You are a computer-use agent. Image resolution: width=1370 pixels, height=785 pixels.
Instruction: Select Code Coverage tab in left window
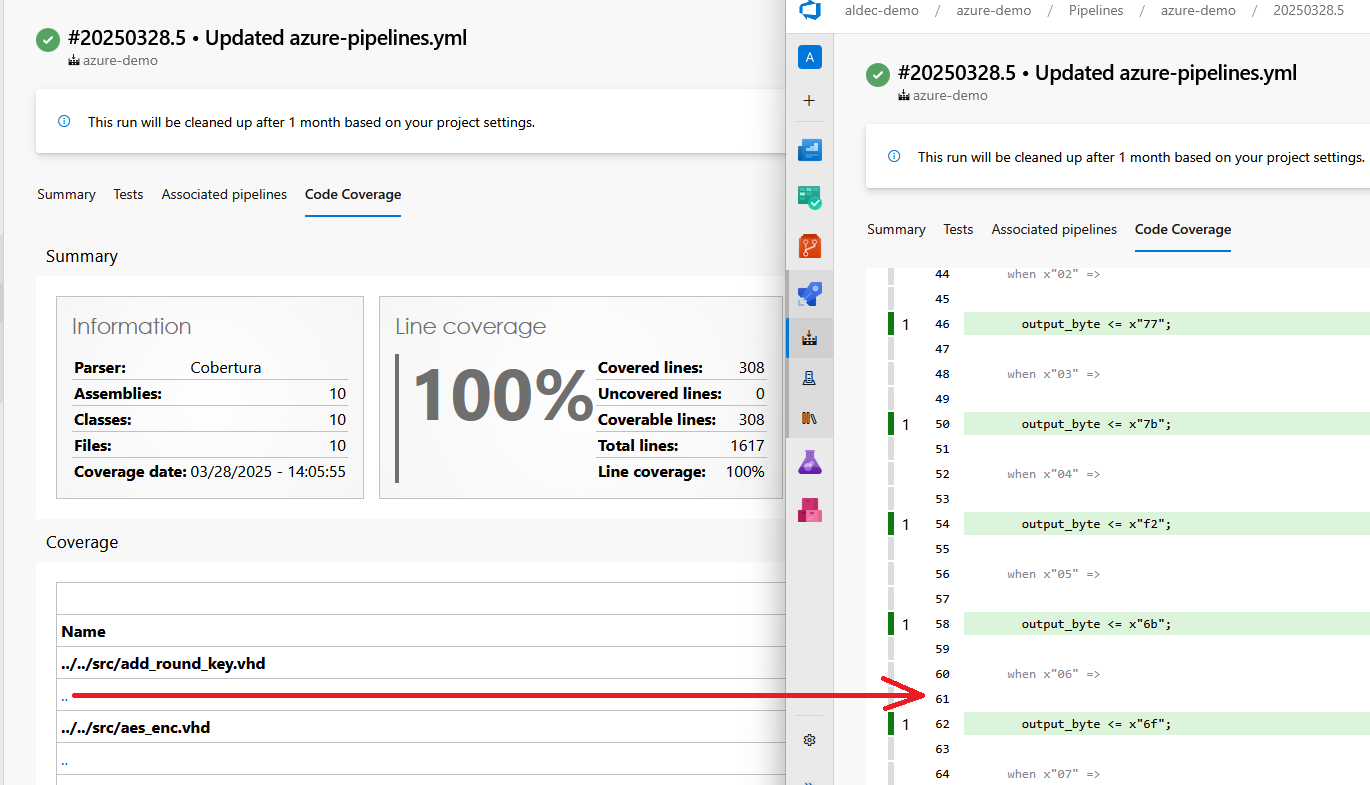pyautogui.click(x=353, y=195)
